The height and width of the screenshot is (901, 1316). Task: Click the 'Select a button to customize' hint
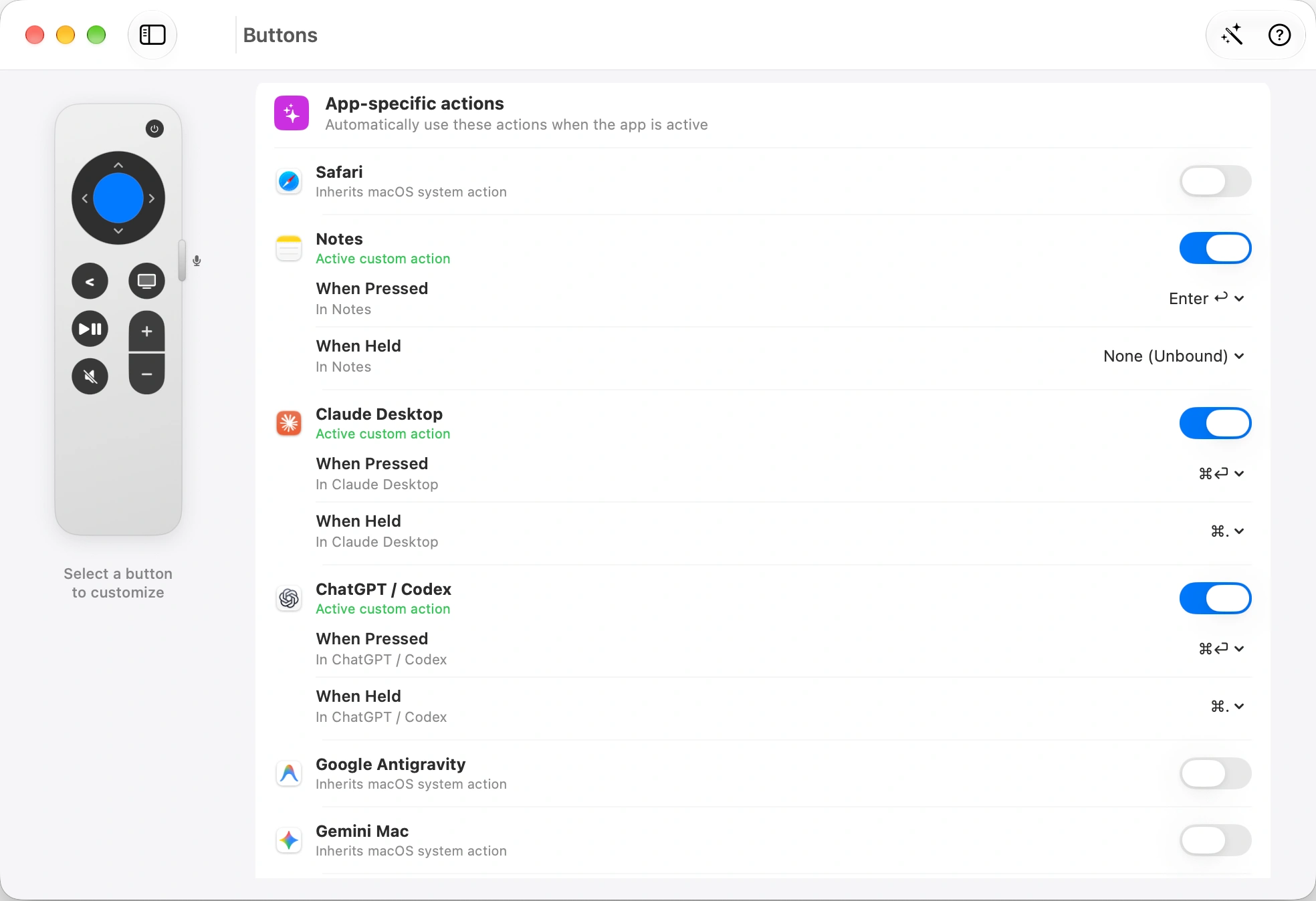118,583
